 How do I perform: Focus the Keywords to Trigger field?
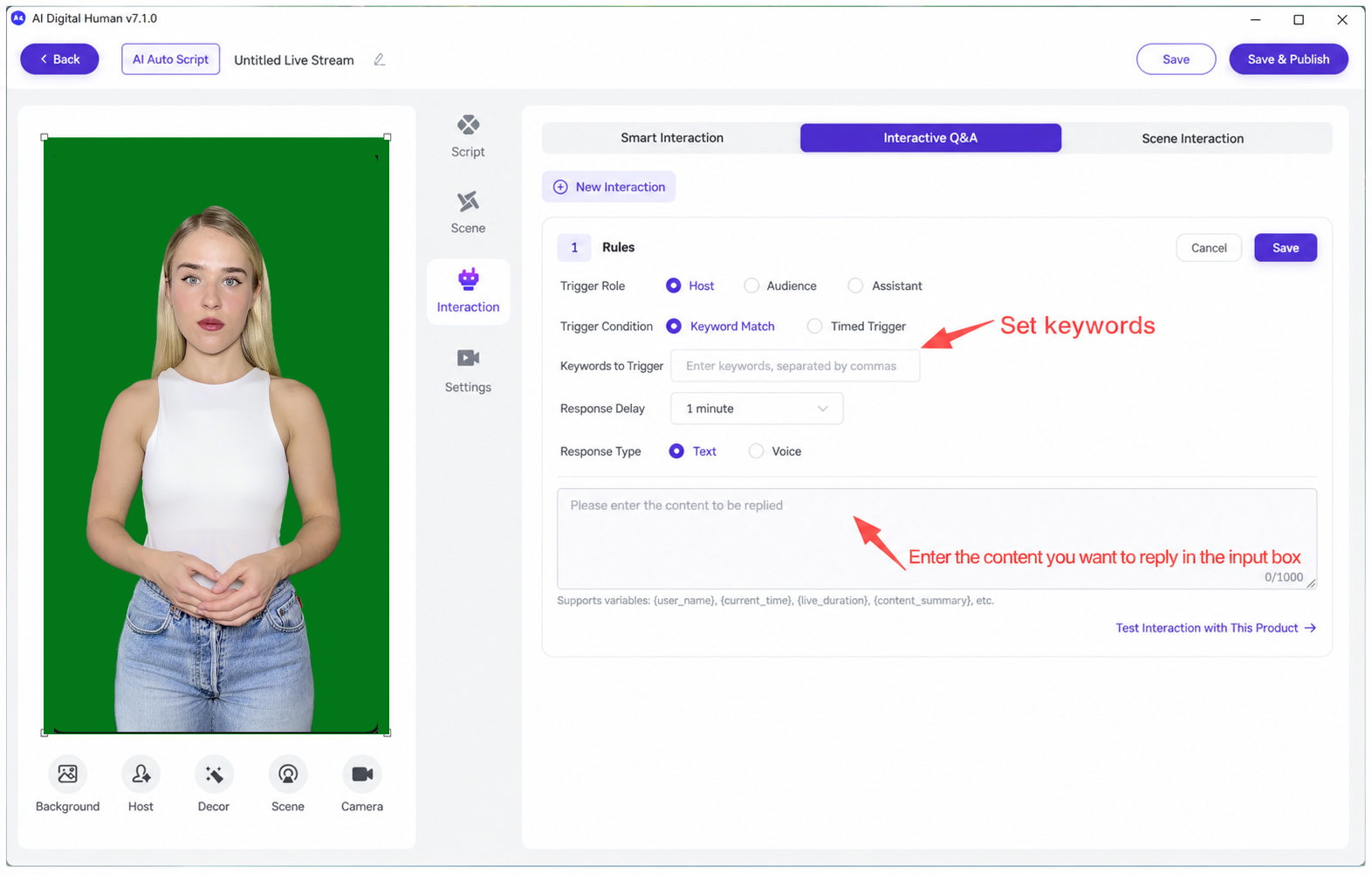[795, 366]
